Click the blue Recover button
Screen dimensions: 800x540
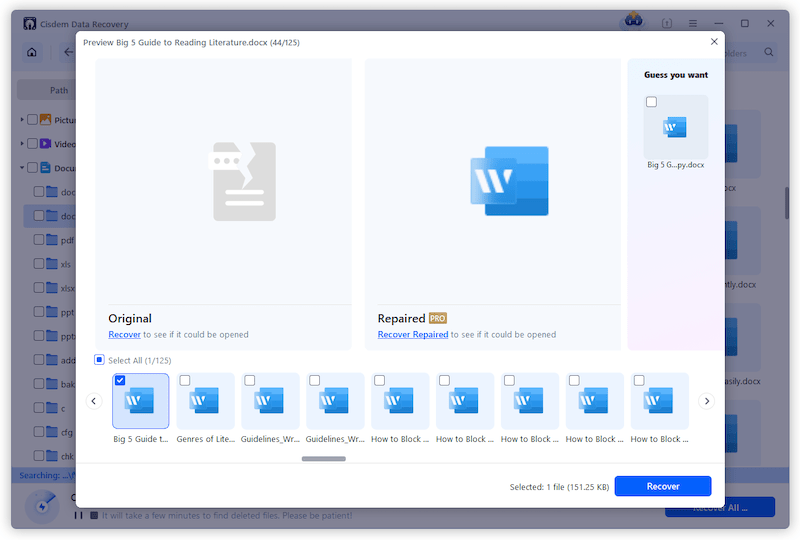pos(663,486)
